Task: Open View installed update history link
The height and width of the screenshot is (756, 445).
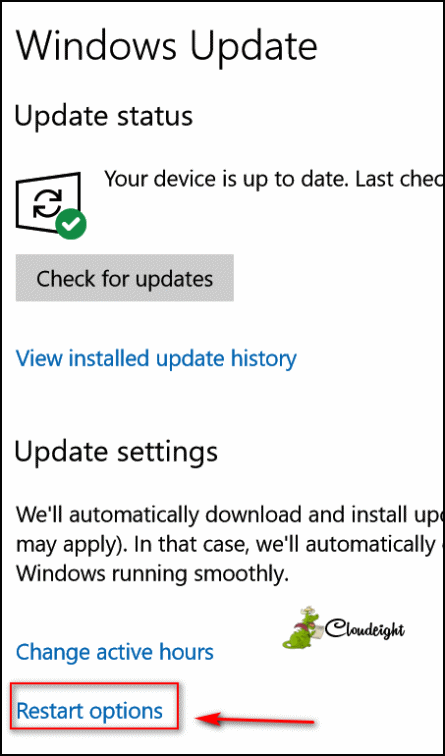Action: (156, 358)
